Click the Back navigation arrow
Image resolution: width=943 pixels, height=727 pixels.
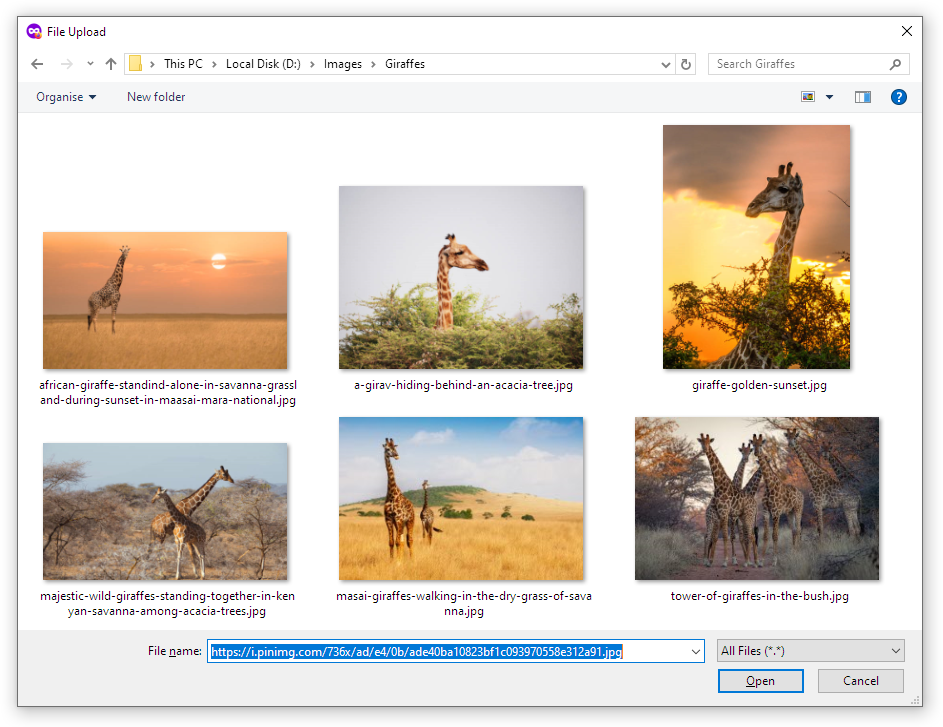tap(37, 64)
